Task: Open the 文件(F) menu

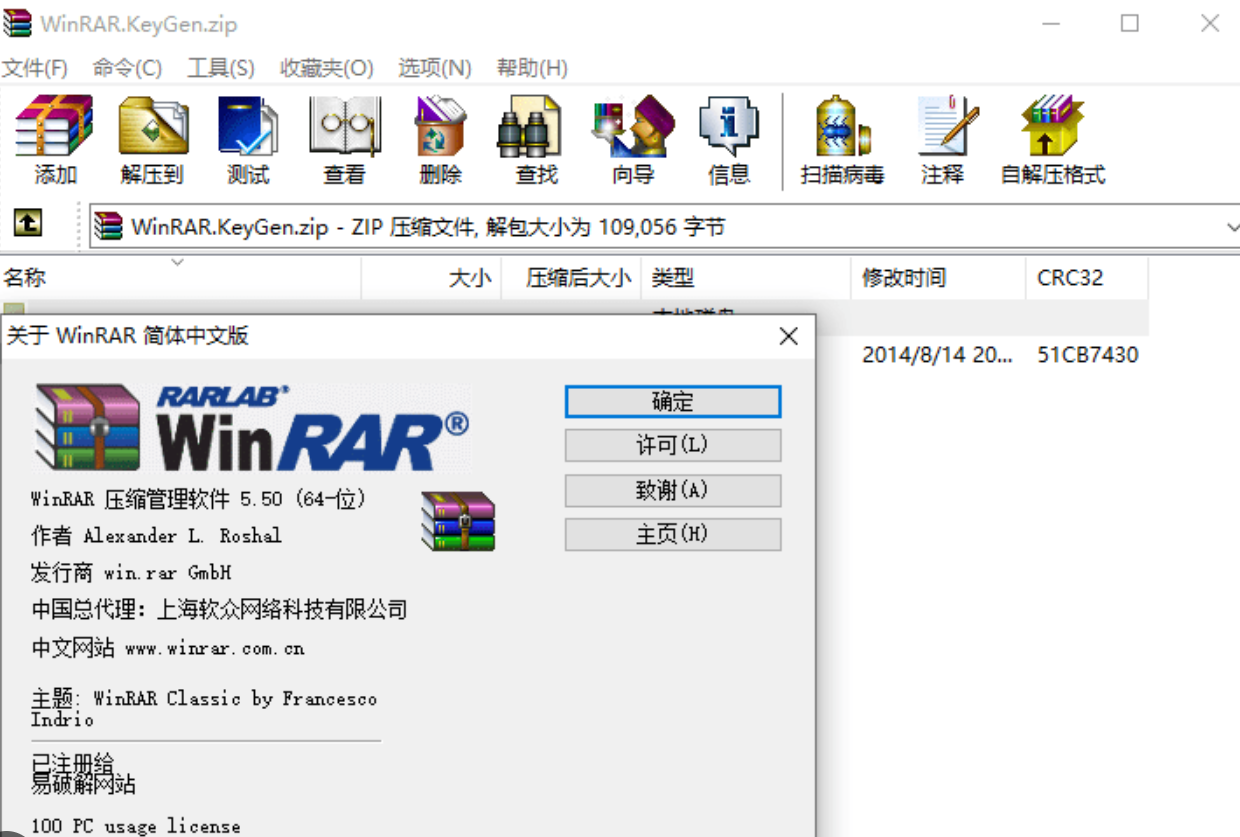Action: pos(35,68)
